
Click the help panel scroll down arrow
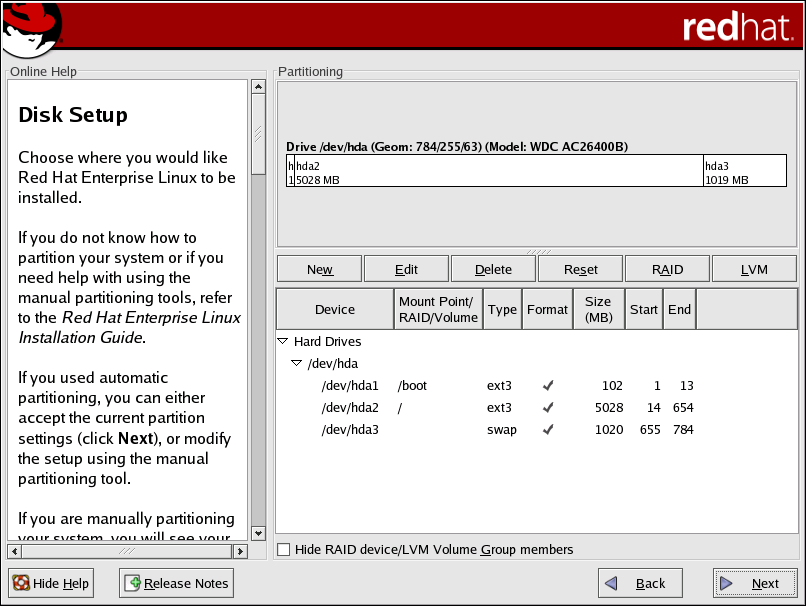pos(258,534)
